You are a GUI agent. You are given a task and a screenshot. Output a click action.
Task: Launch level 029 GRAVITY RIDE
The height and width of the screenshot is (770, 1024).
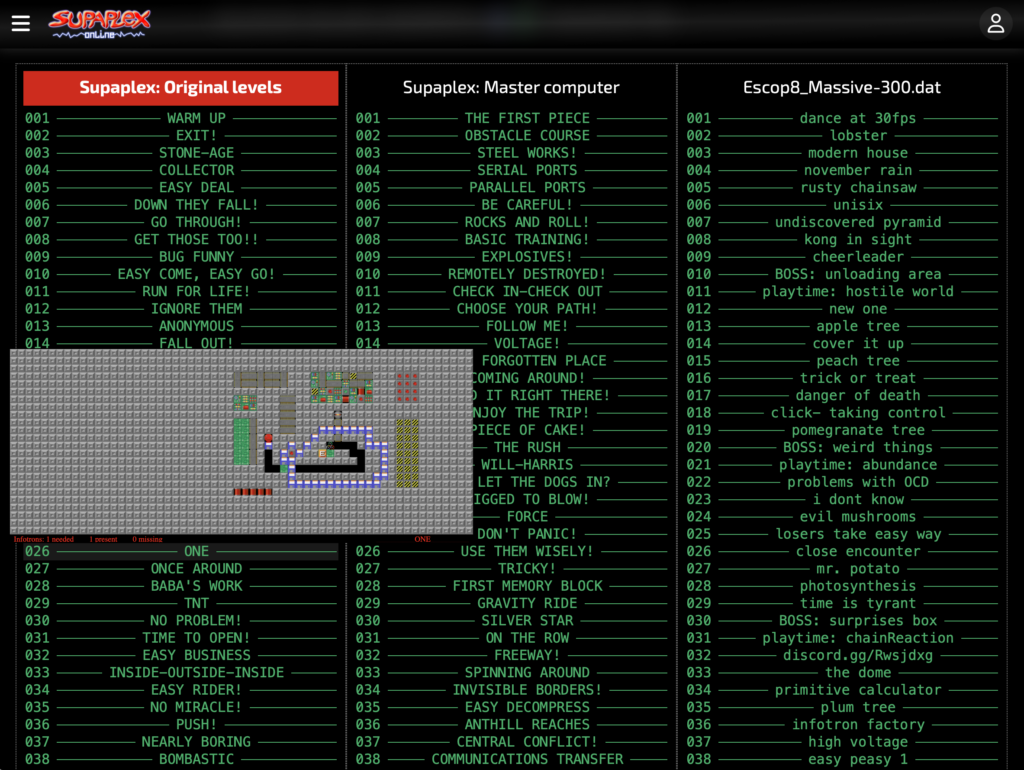(527, 603)
